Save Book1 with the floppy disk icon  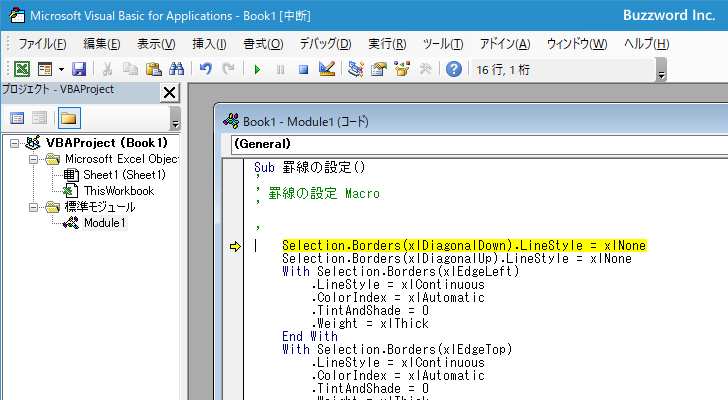(79, 69)
